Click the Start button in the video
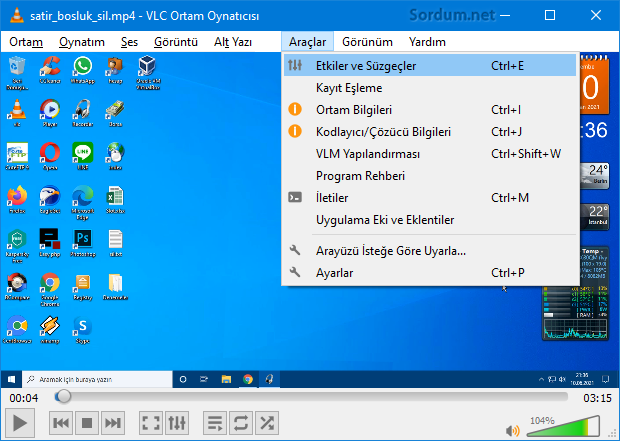 pyautogui.click(x=11, y=379)
